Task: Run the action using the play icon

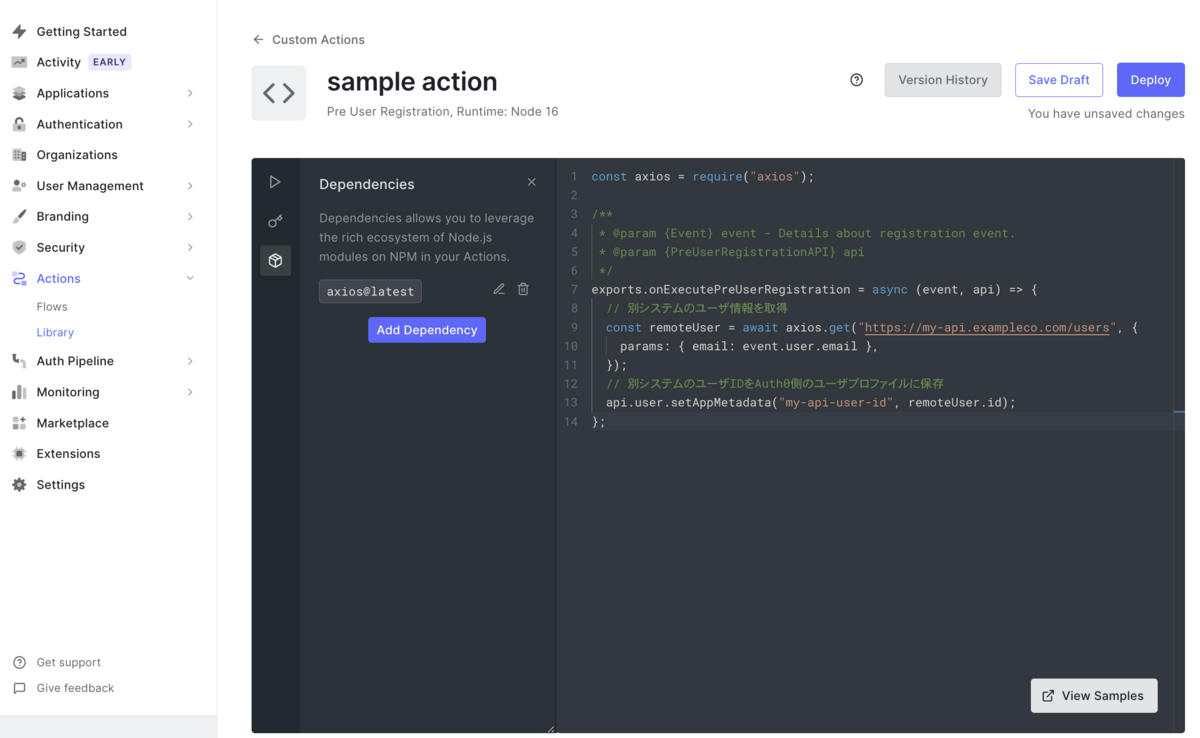Action: pos(275,181)
